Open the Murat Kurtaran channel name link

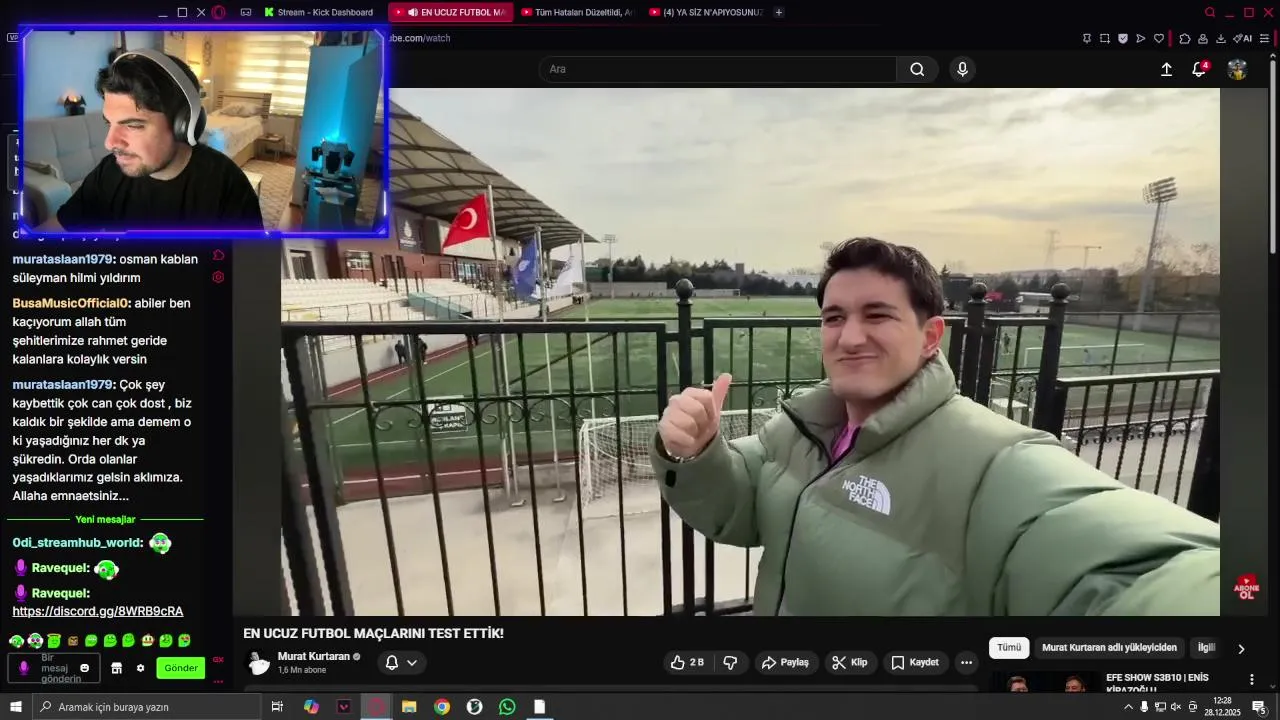coord(314,656)
